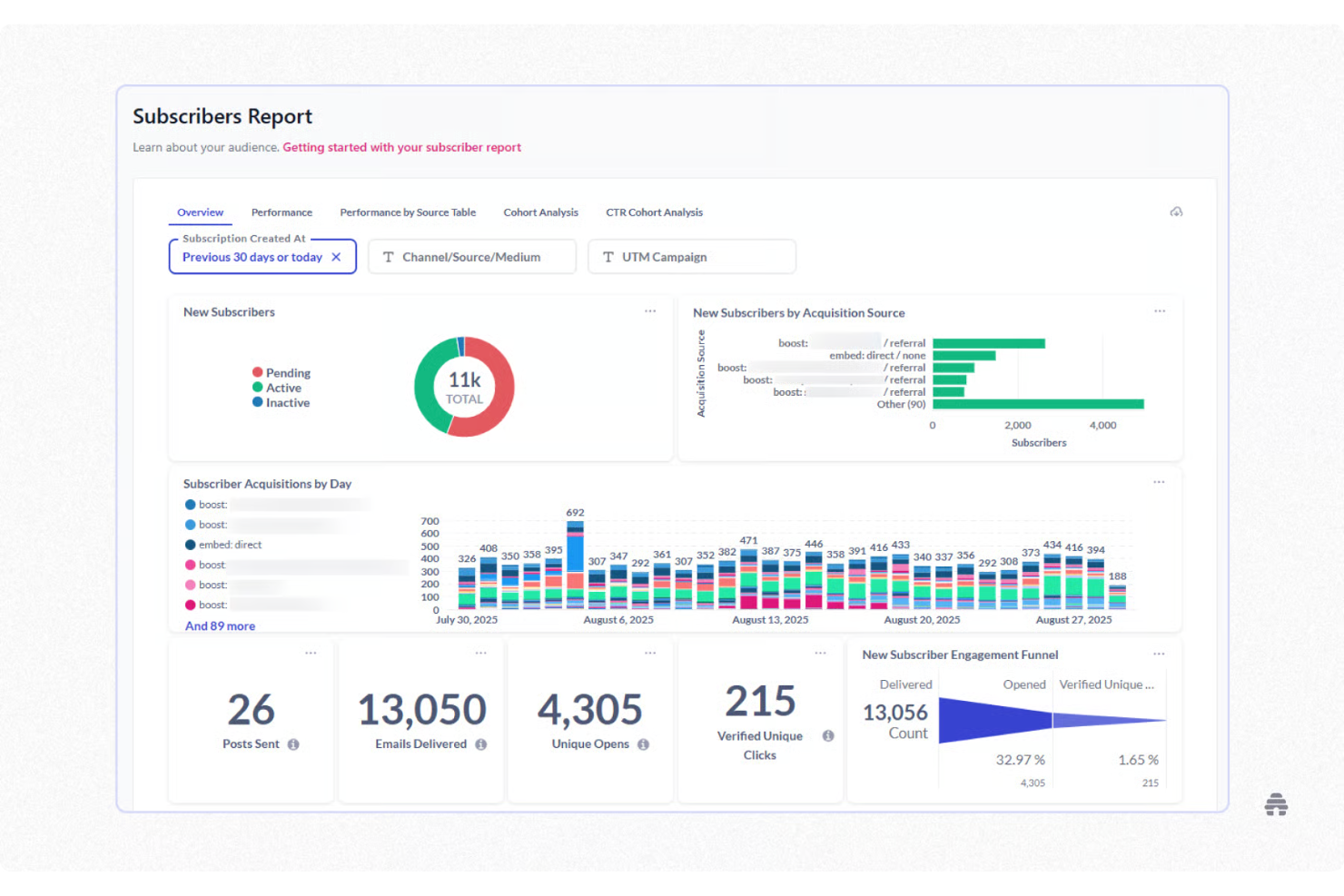Viewport: 1344px width, 896px height.
Task: Open the UTM Campaign filter
Action: pos(691,257)
